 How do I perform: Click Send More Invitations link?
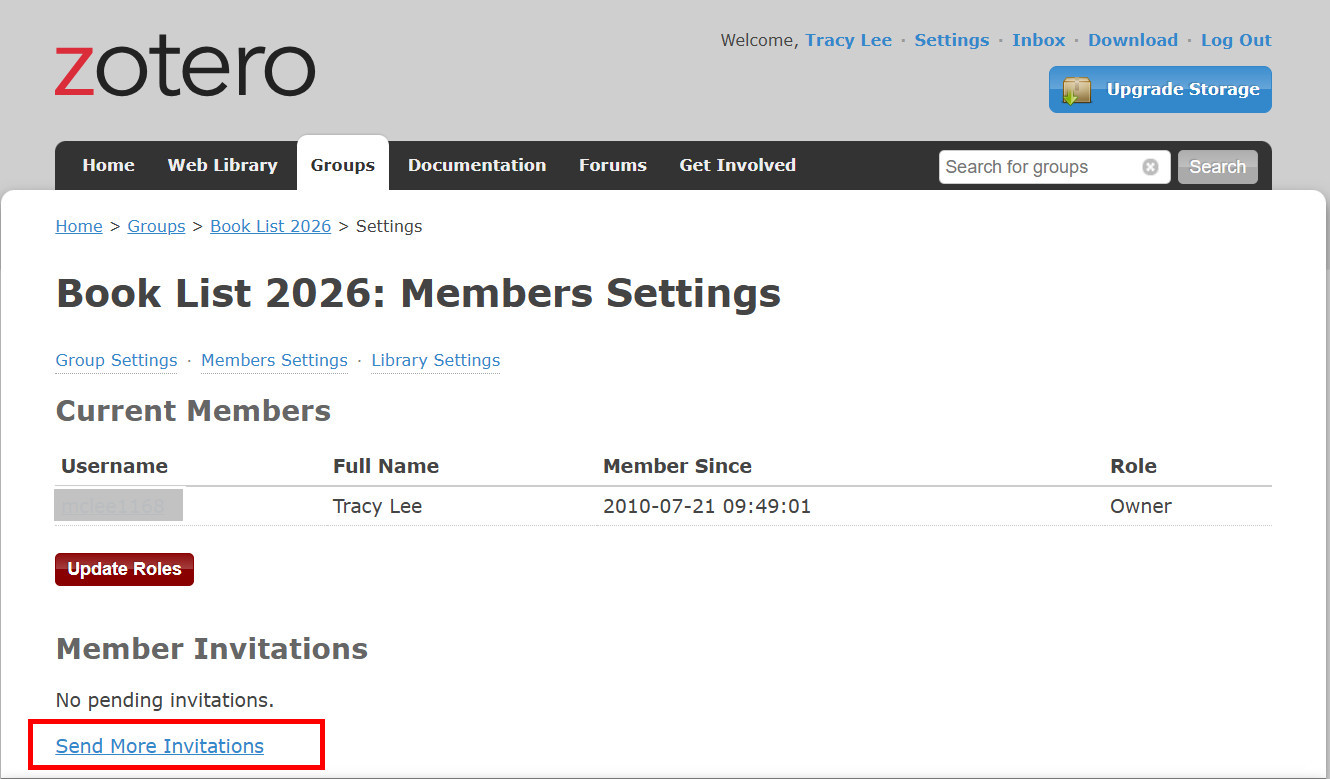[x=160, y=746]
